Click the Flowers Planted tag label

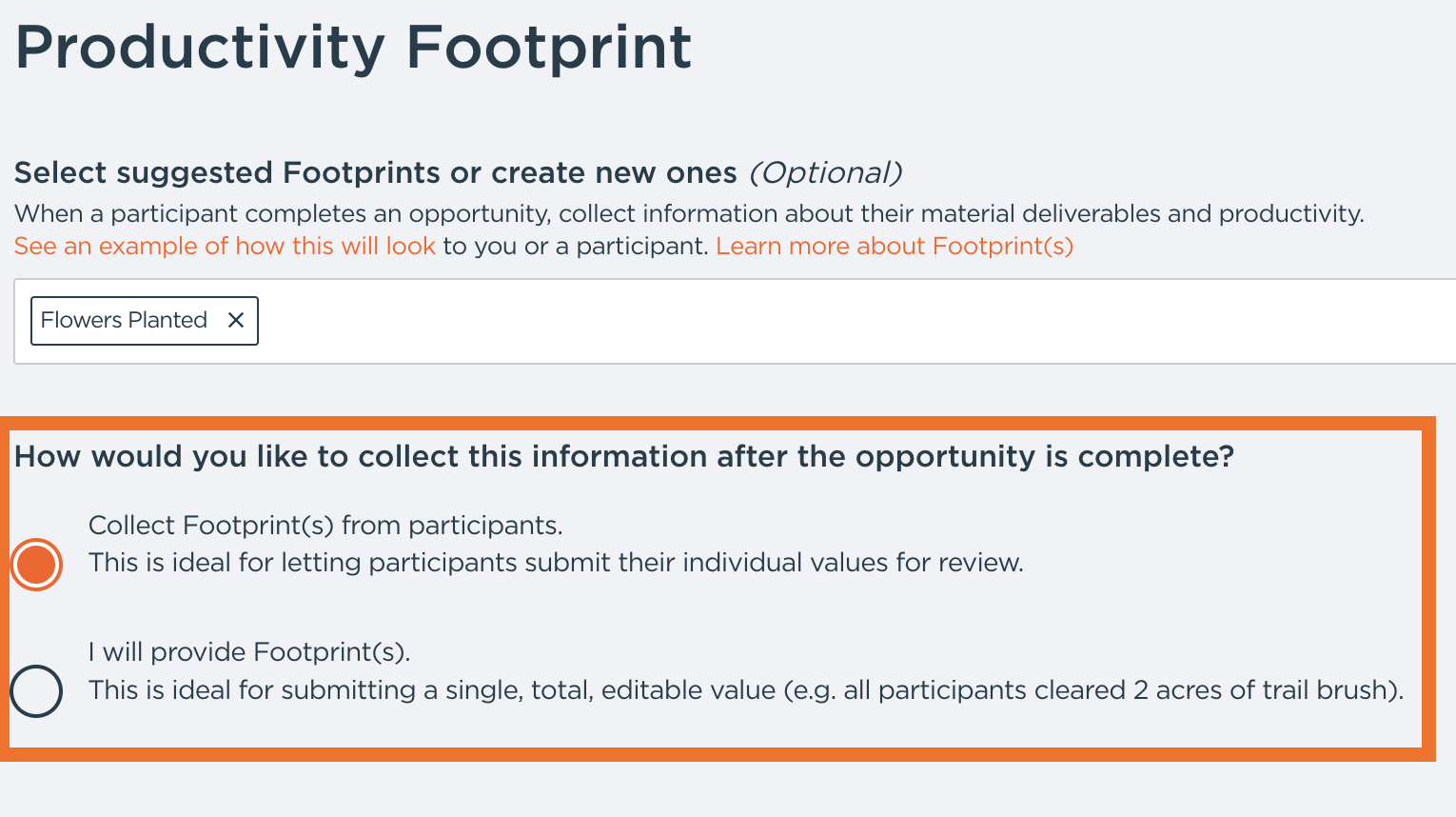click(x=124, y=320)
